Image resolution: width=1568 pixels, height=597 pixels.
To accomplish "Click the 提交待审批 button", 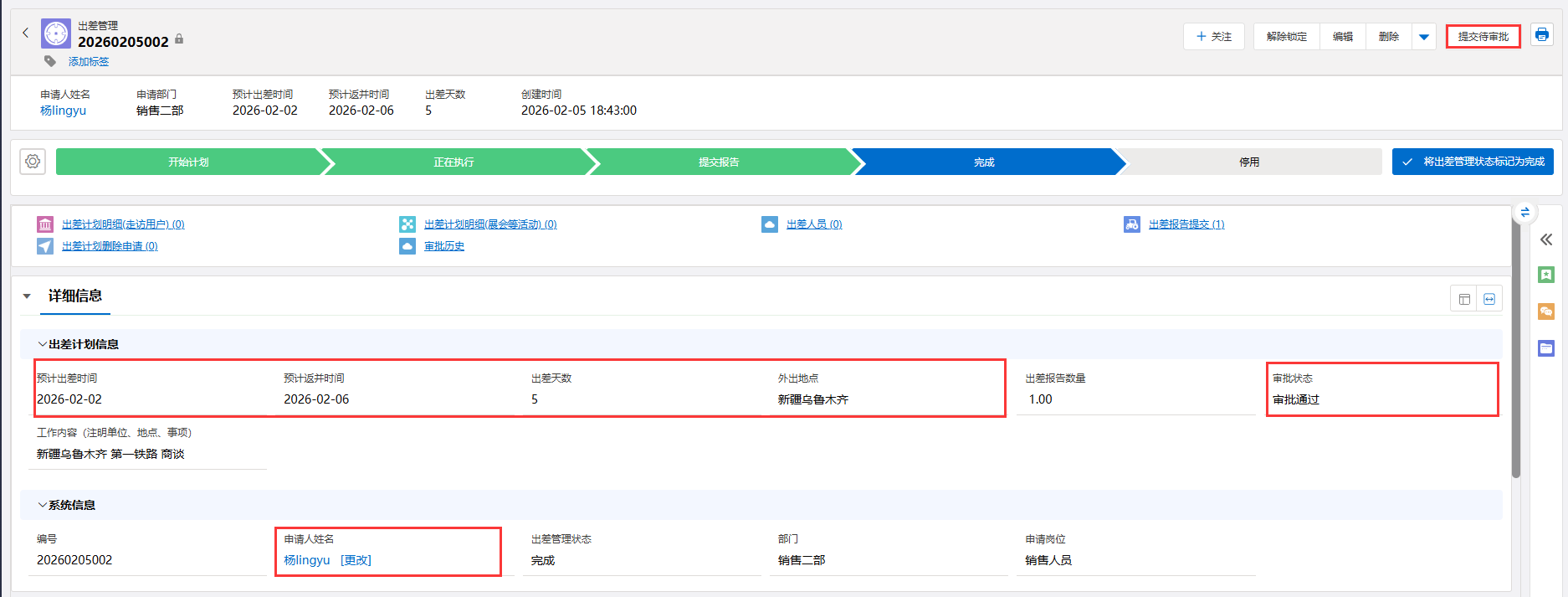I will click(1483, 37).
